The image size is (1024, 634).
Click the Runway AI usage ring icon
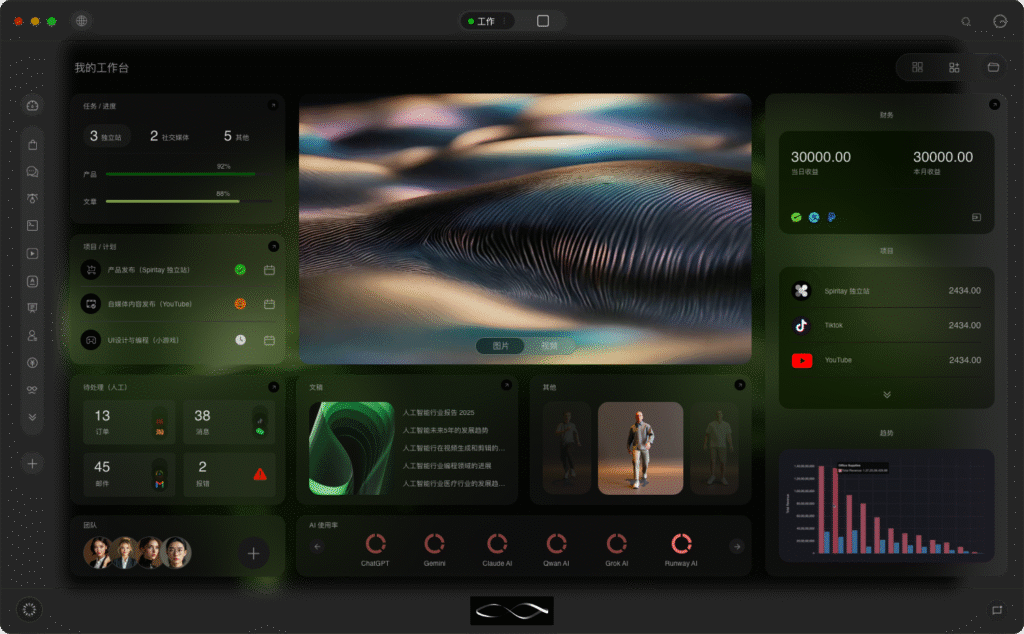click(682, 543)
